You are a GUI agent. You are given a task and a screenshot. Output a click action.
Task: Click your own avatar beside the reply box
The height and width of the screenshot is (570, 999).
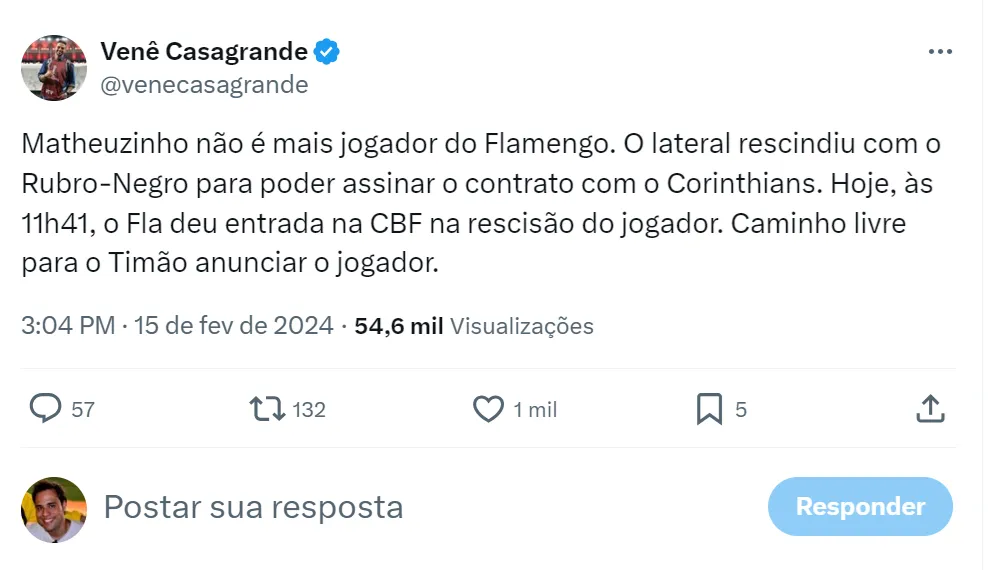[54, 509]
